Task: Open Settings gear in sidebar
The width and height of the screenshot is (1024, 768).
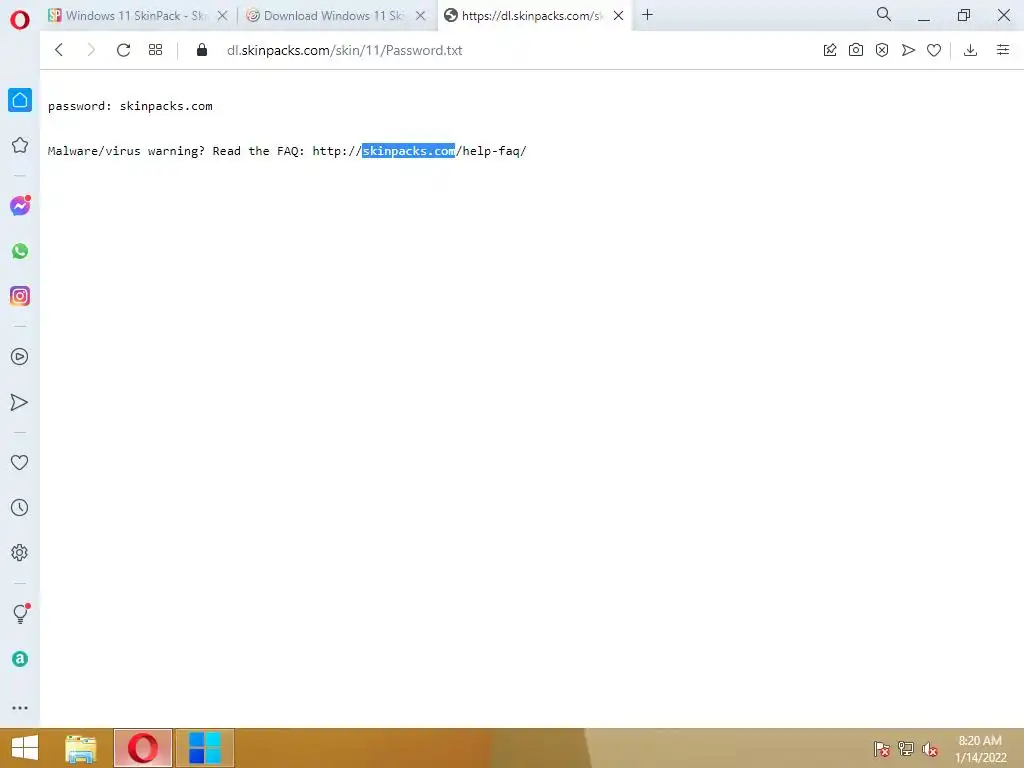Action: (20, 552)
